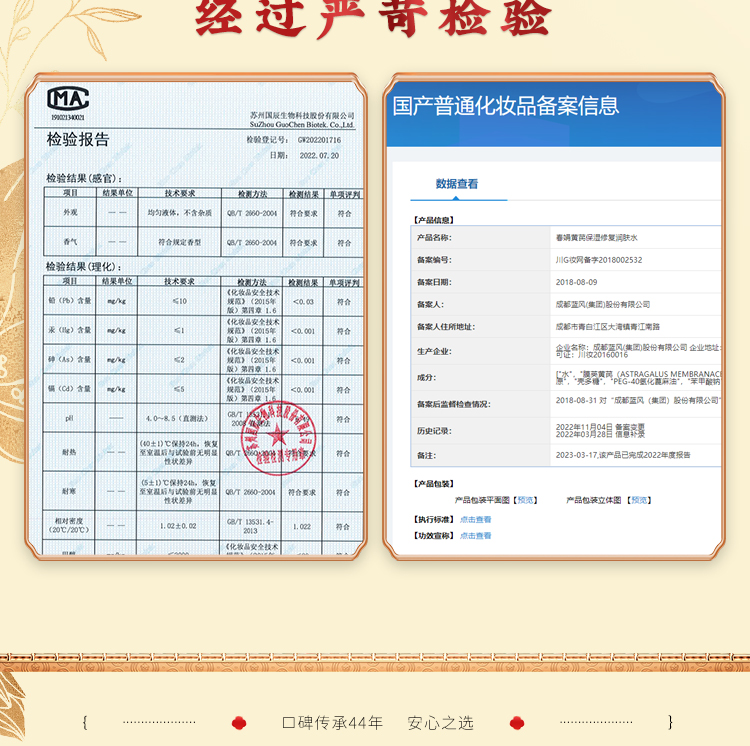The width and height of the screenshot is (750, 746).
Task: Click the 备案后监督检查情况 label
Action: (453, 404)
